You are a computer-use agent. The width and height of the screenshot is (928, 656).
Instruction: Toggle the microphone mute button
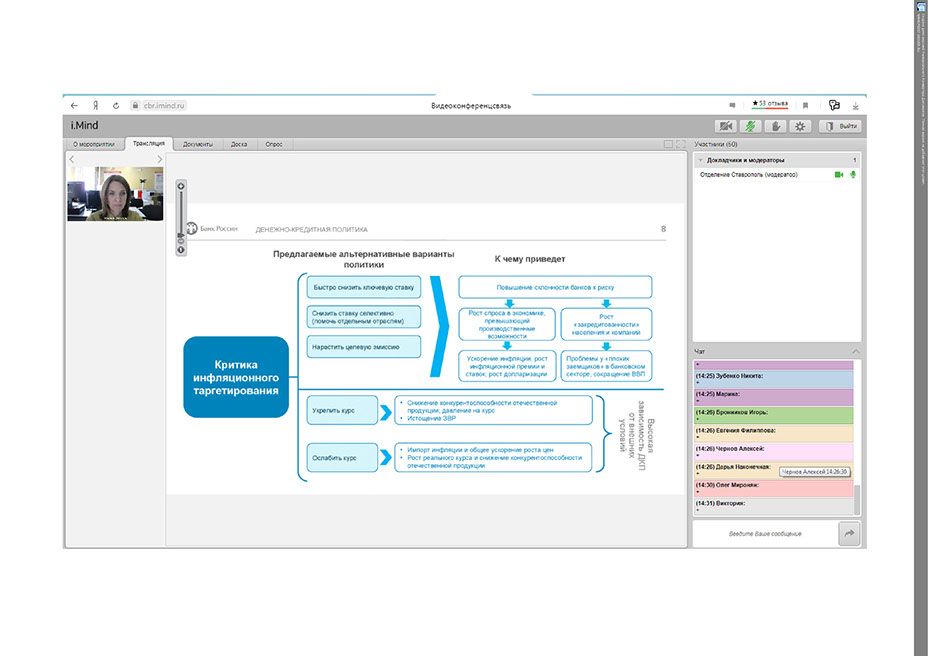(751, 126)
